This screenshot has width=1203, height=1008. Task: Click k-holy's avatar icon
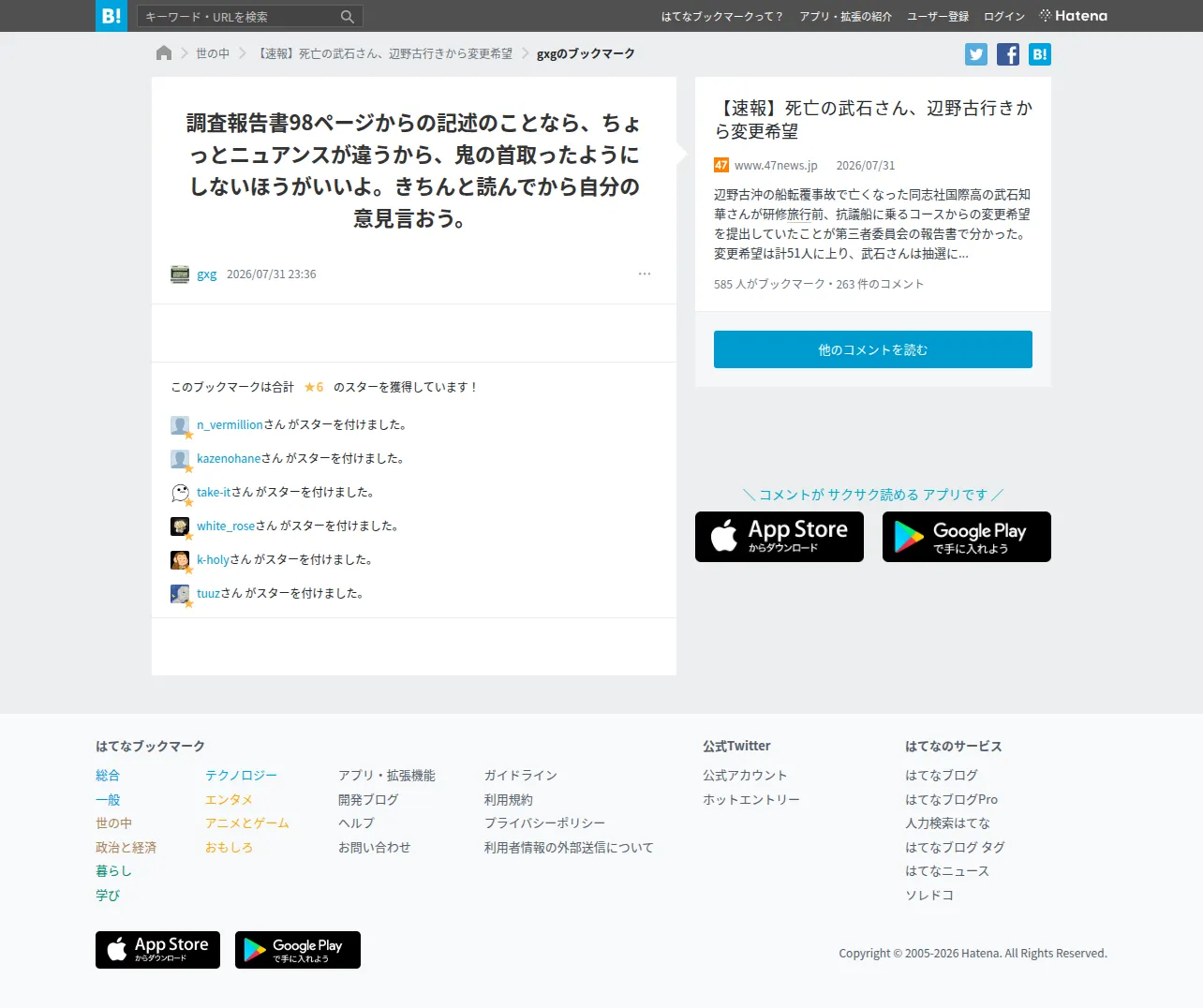click(x=180, y=560)
